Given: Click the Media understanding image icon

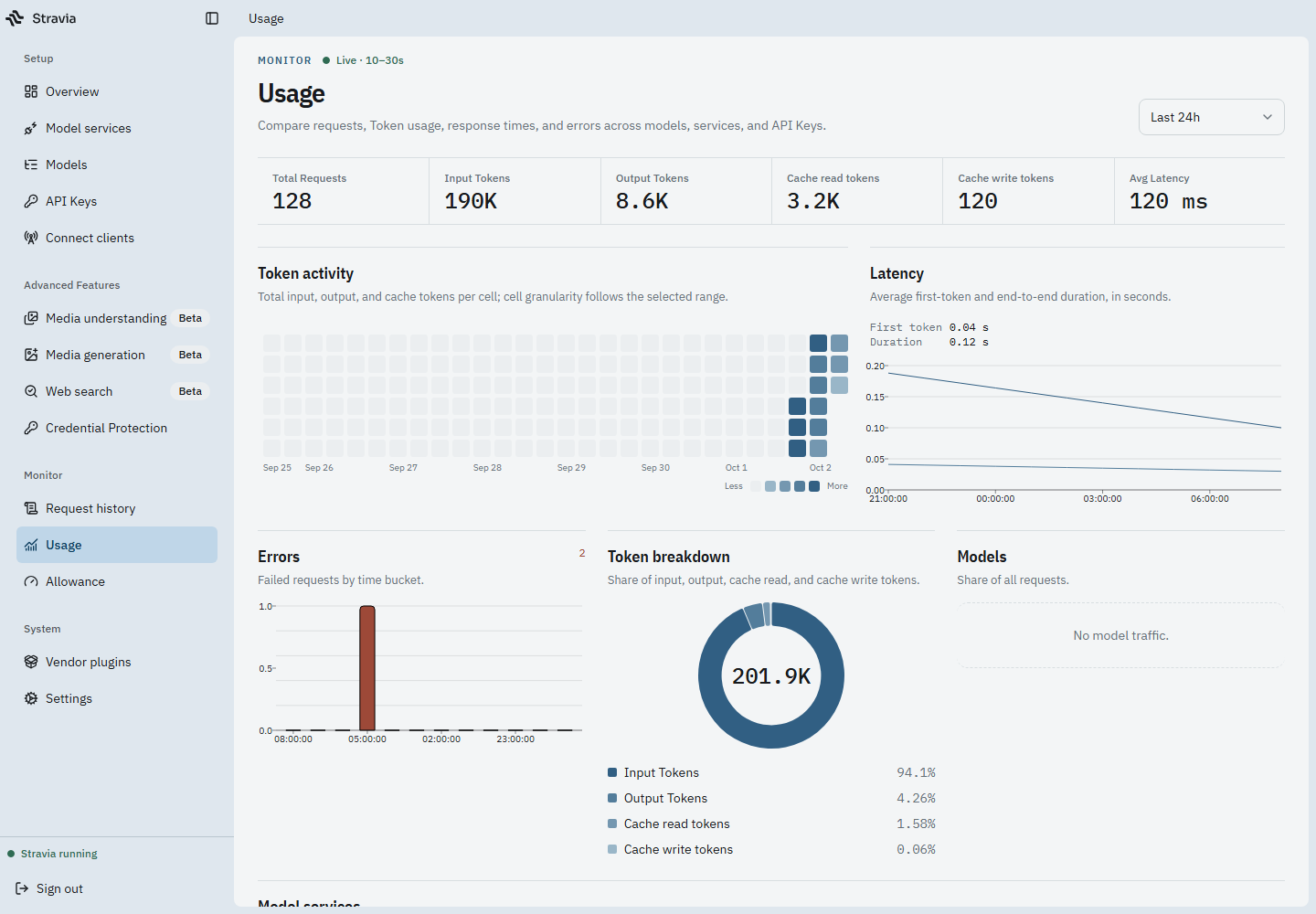Looking at the screenshot, I should click(31, 318).
